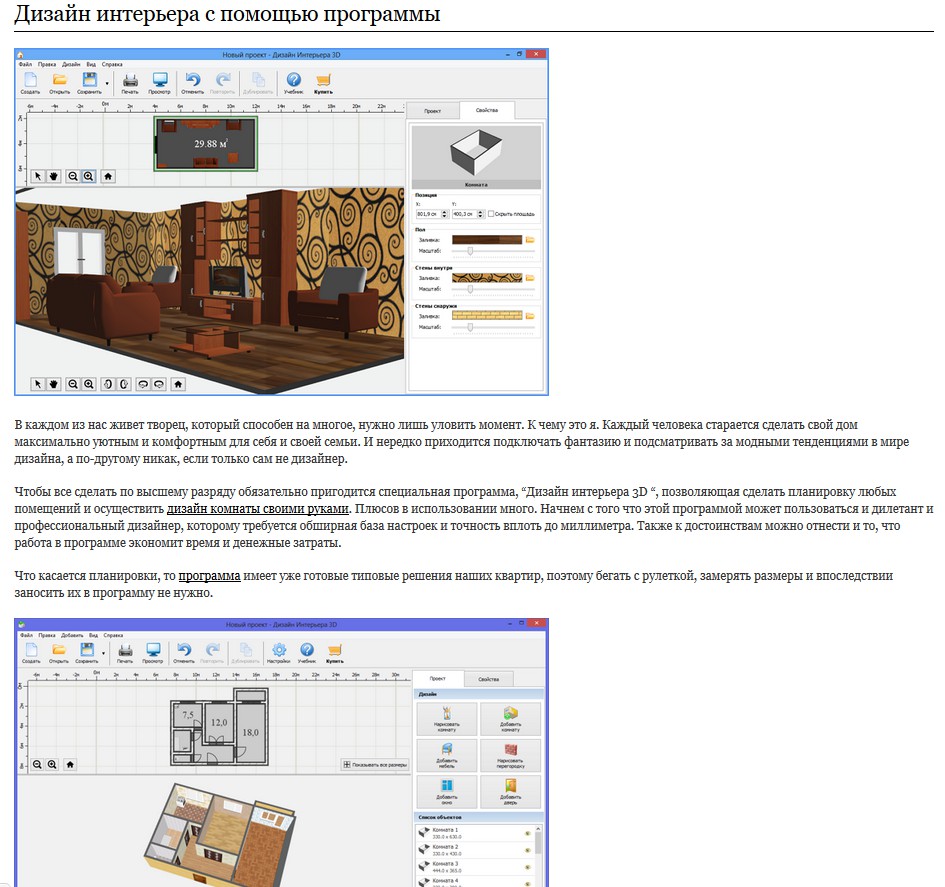945x887 pixels.
Task: Follow link дизайн комнаты своими руками
Action: [257, 509]
